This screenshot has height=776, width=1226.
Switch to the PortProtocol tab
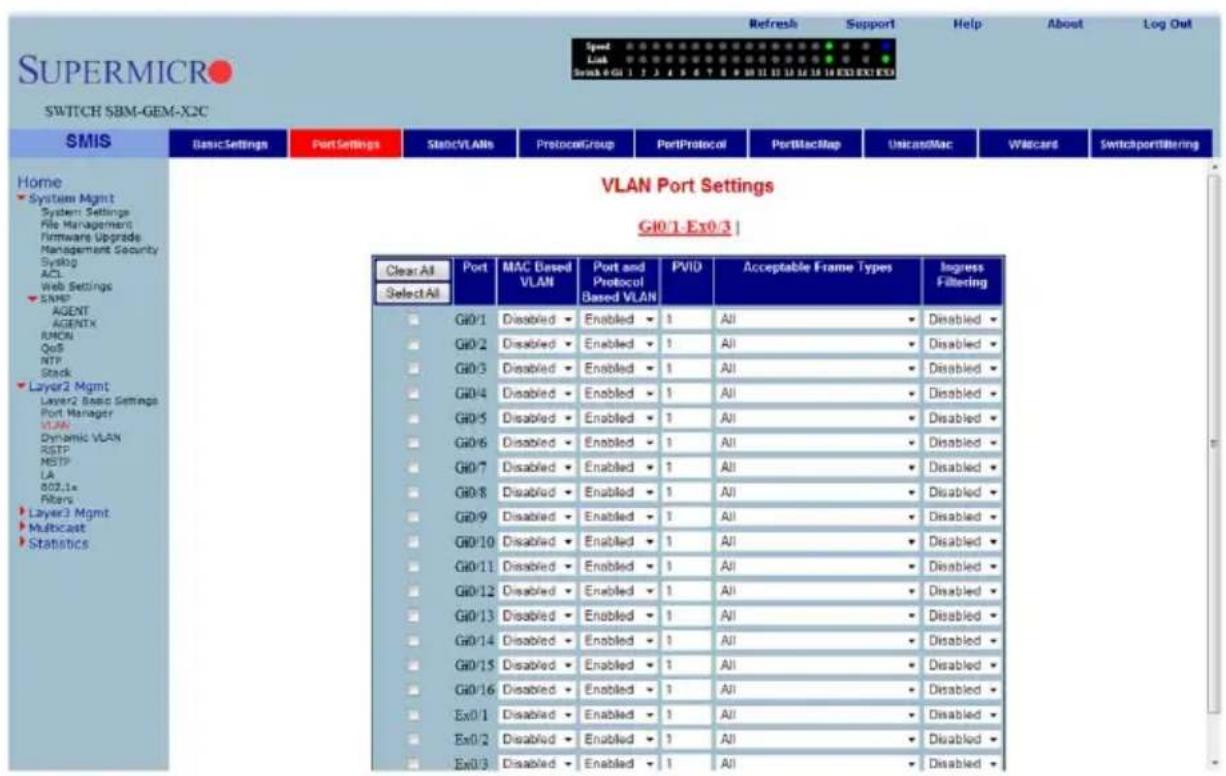pyautogui.click(x=691, y=146)
